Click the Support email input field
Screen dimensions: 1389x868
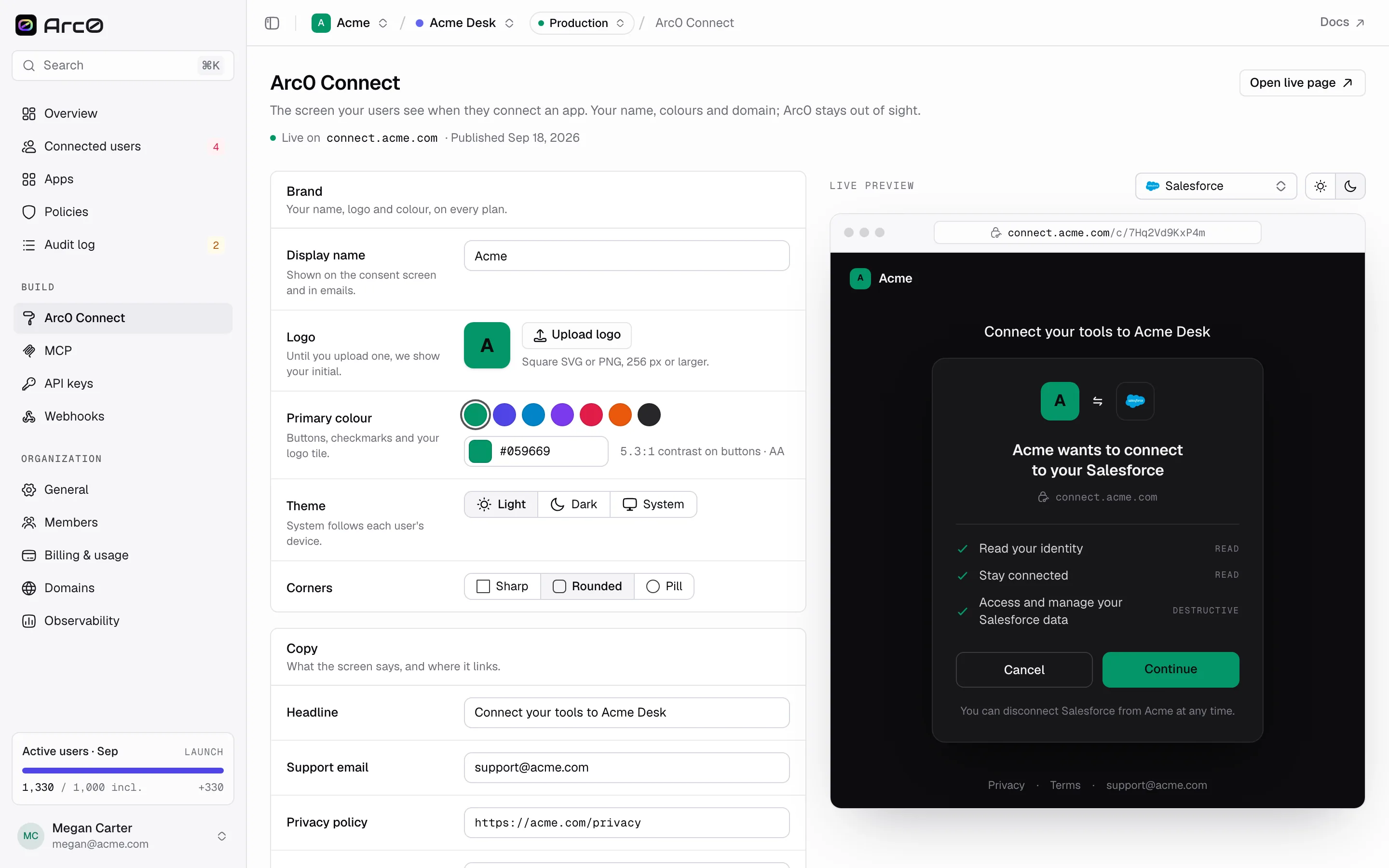coord(626,768)
